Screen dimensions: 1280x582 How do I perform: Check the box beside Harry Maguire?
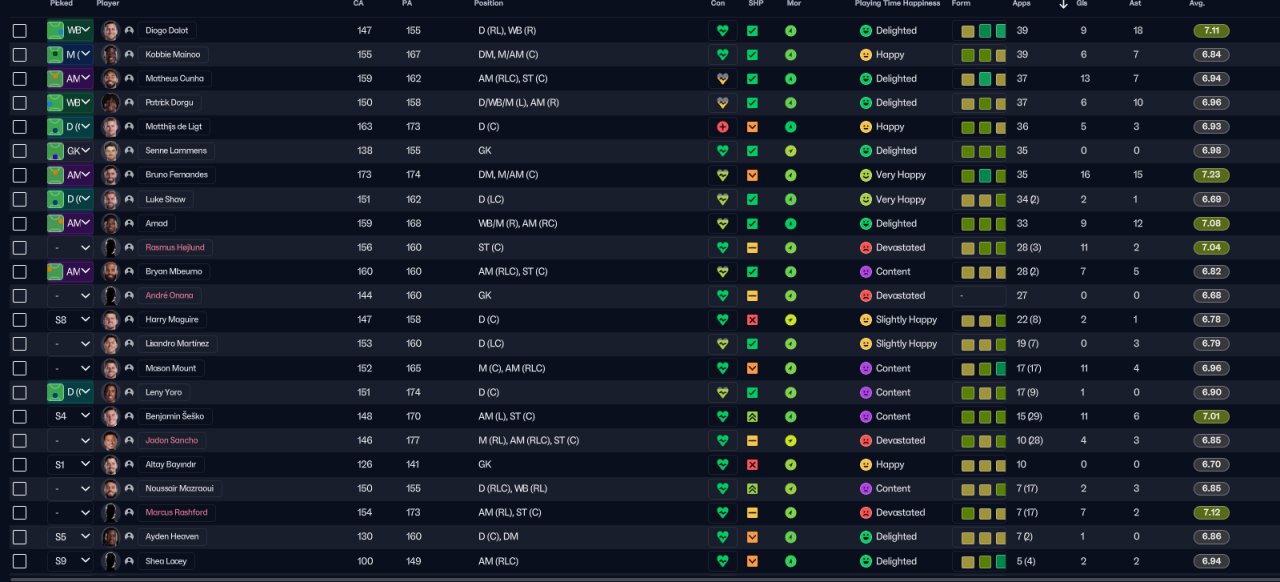(20, 320)
